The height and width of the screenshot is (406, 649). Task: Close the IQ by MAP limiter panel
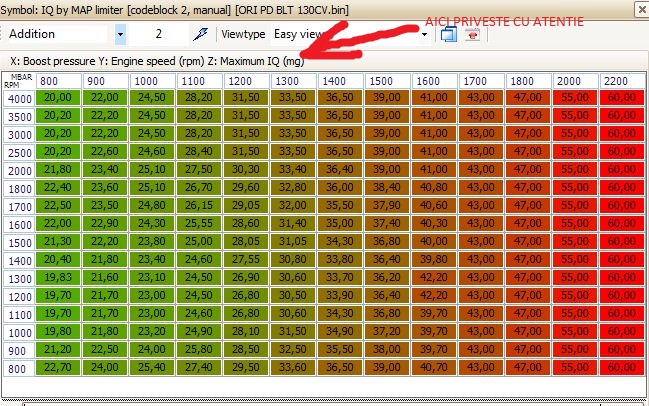point(640,8)
